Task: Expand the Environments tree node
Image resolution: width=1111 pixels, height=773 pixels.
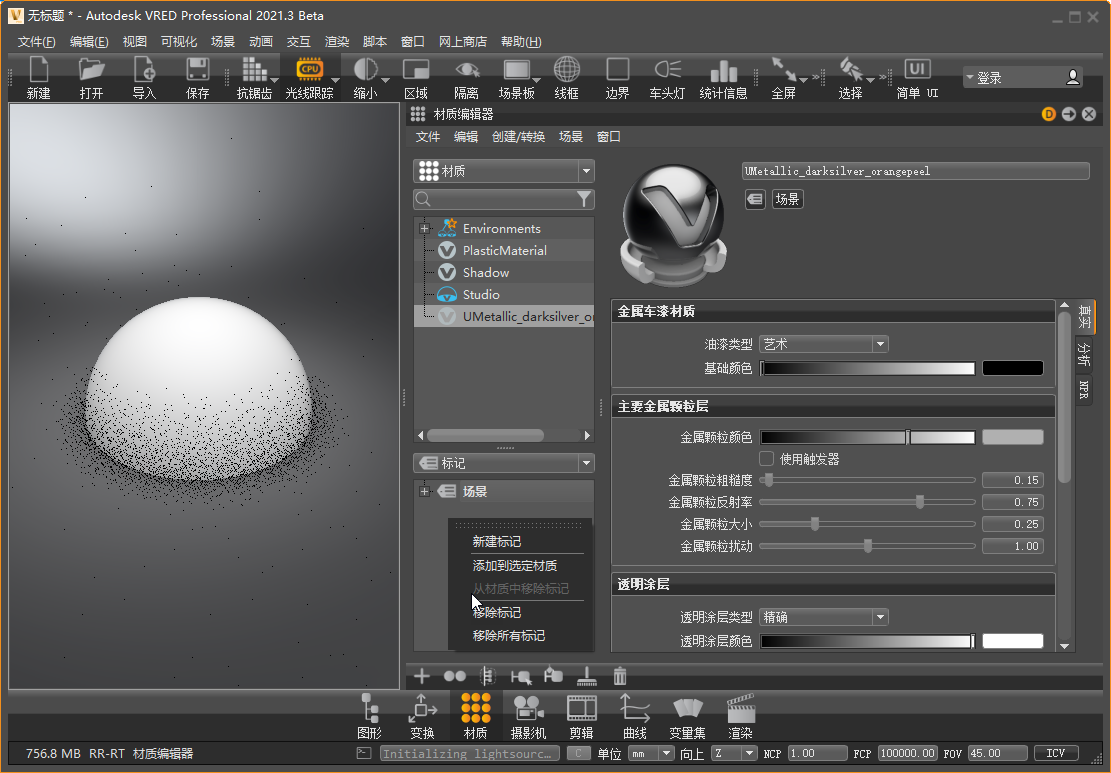Action: (x=424, y=228)
